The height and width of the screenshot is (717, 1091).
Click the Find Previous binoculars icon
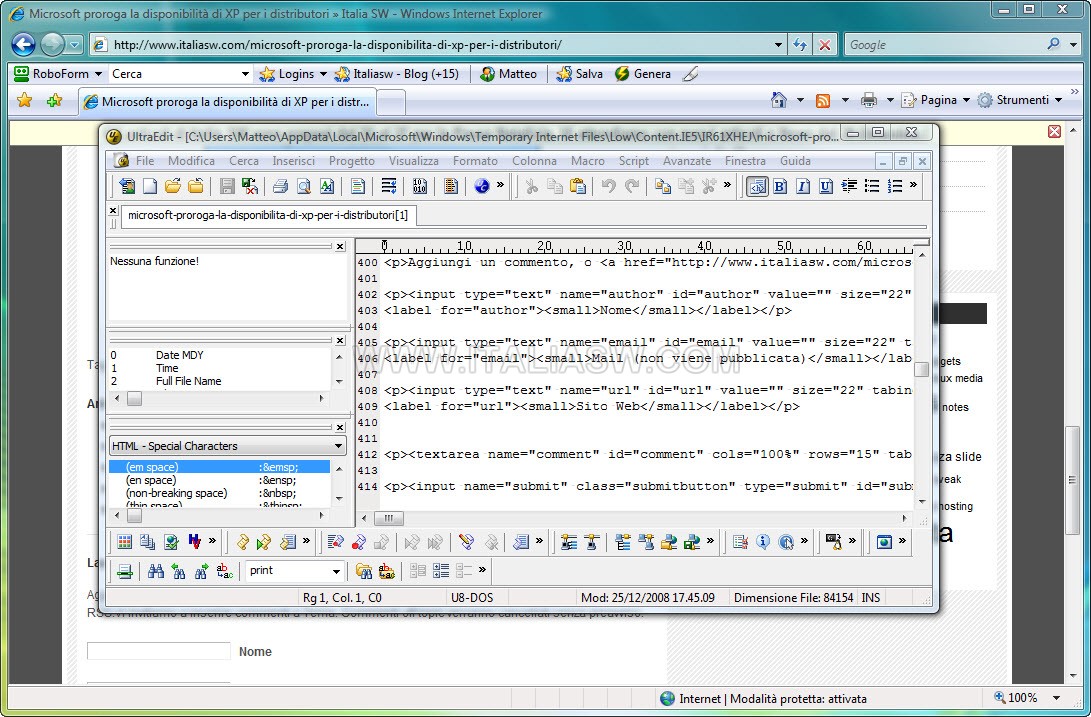tap(179, 572)
